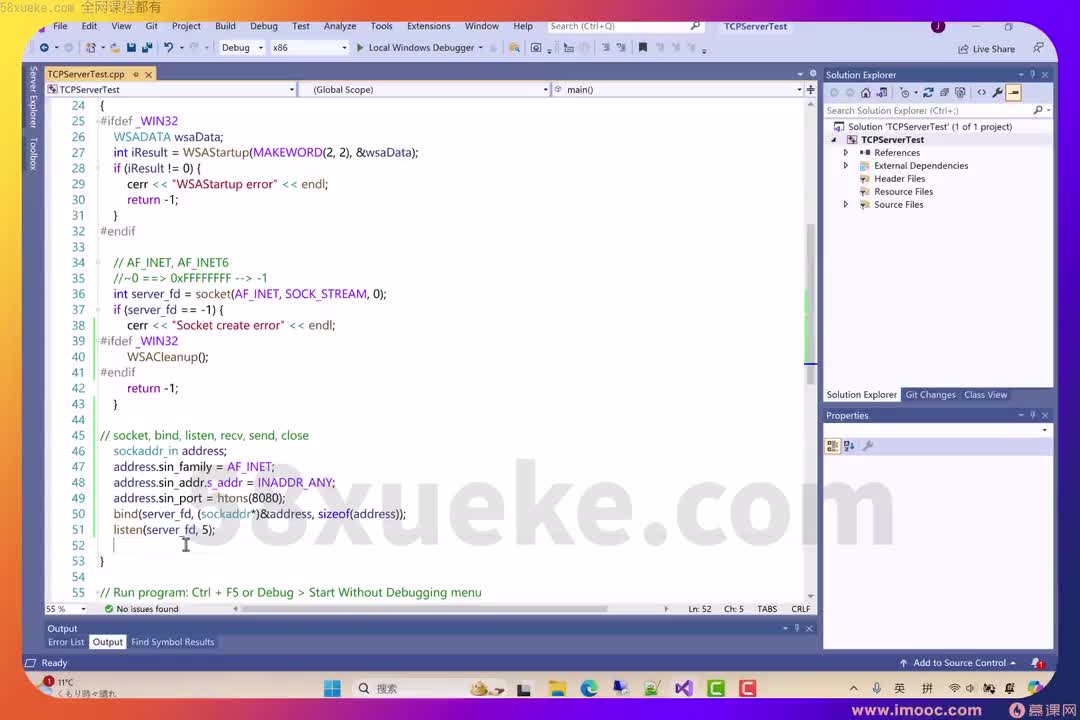Click the Open File folder icon
The width and height of the screenshot is (1080, 720).
114,48
